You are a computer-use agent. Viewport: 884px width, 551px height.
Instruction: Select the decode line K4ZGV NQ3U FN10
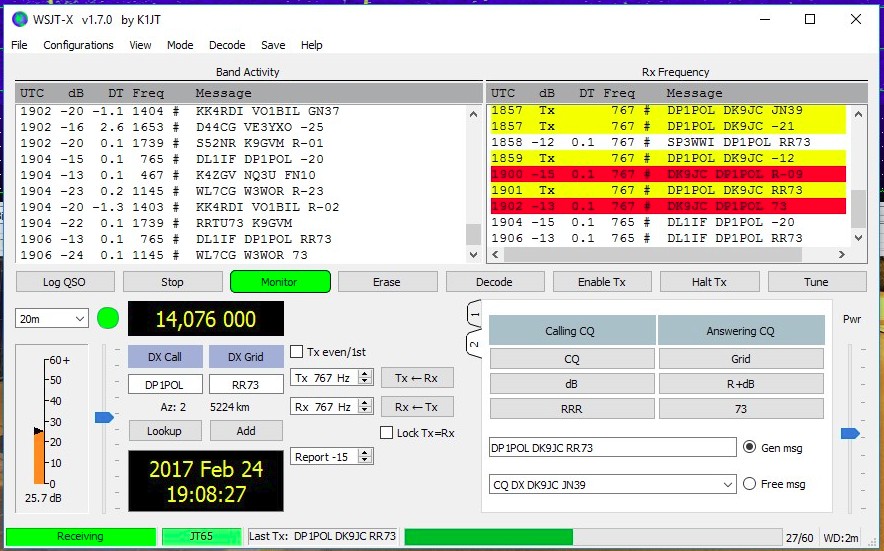243,175
